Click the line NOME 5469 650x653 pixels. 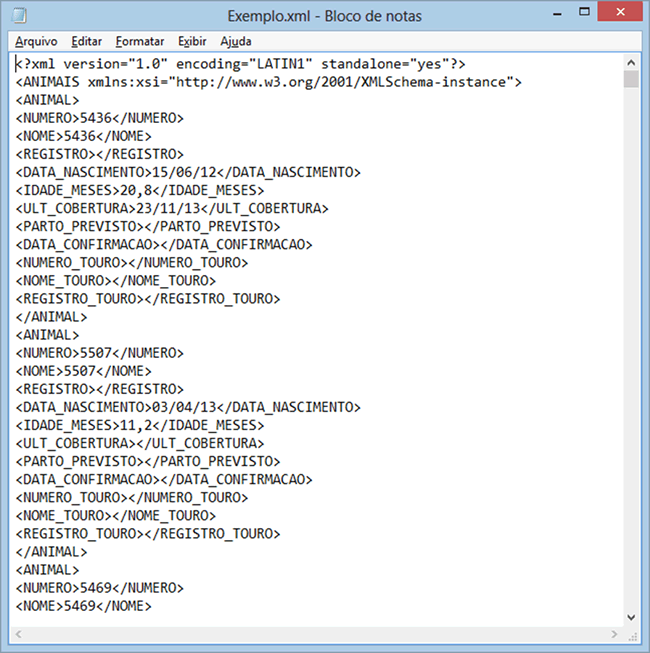[84, 606]
